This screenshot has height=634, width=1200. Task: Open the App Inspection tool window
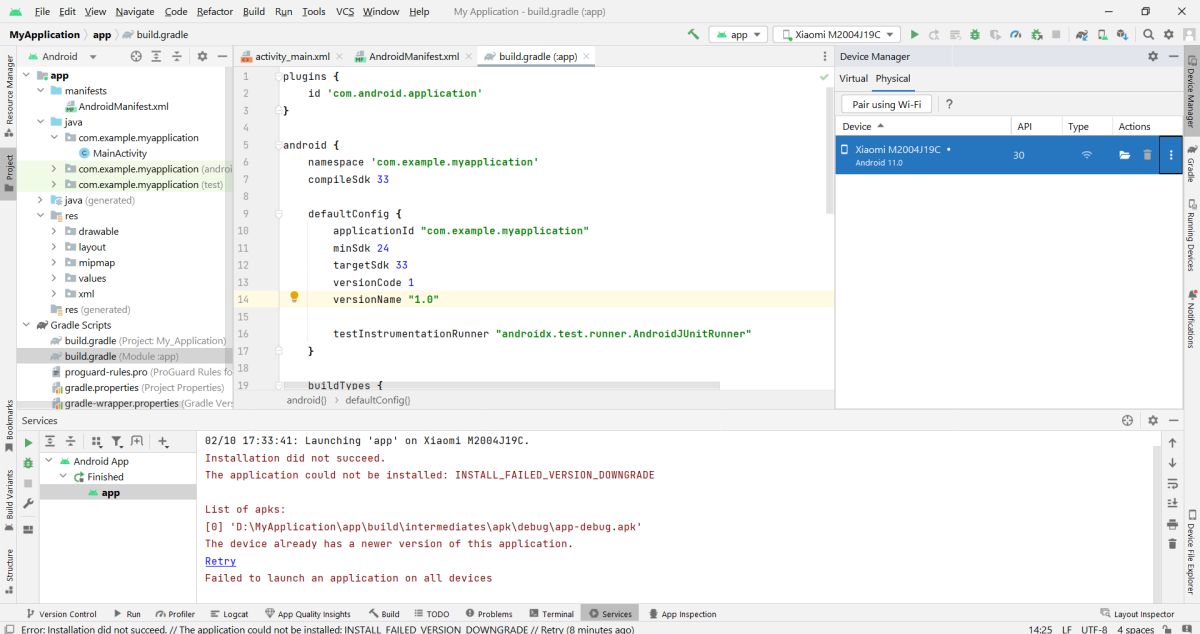coord(682,614)
